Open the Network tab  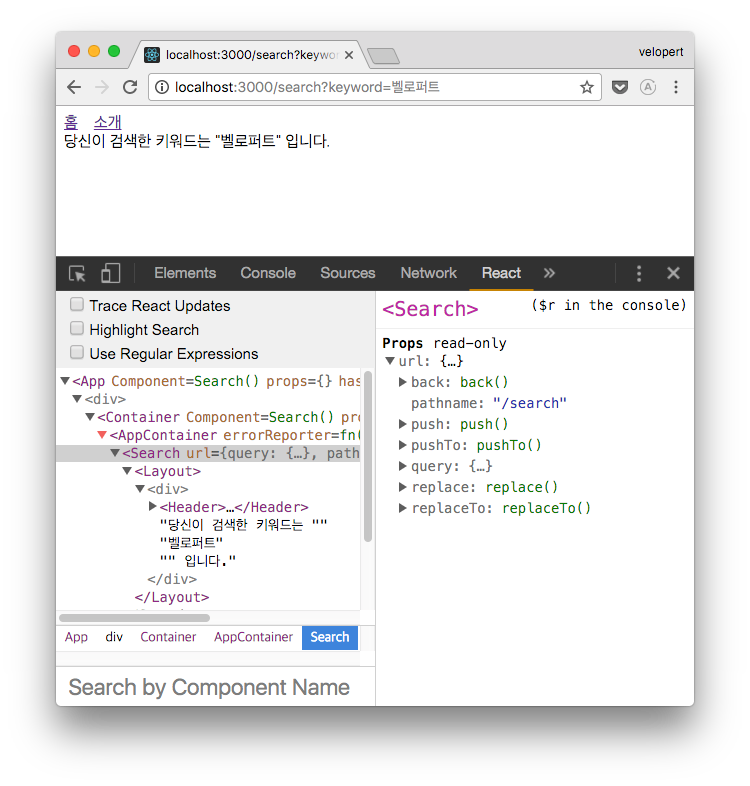coord(428,273)
